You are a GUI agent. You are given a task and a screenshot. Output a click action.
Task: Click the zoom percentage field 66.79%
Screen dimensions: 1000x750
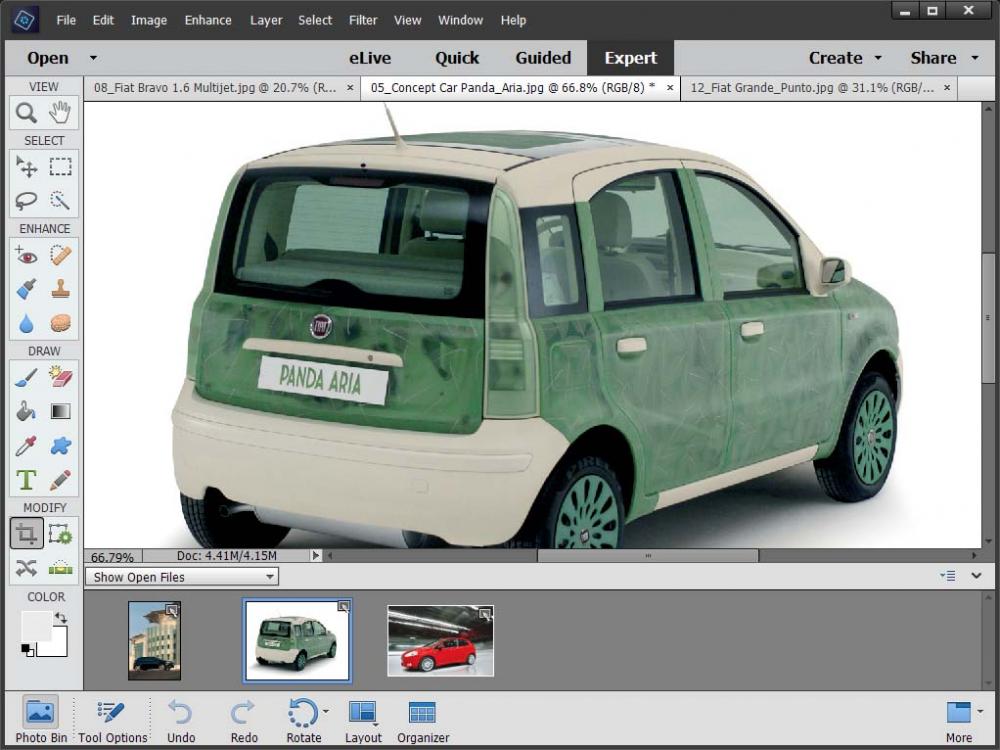click(112, 557)
